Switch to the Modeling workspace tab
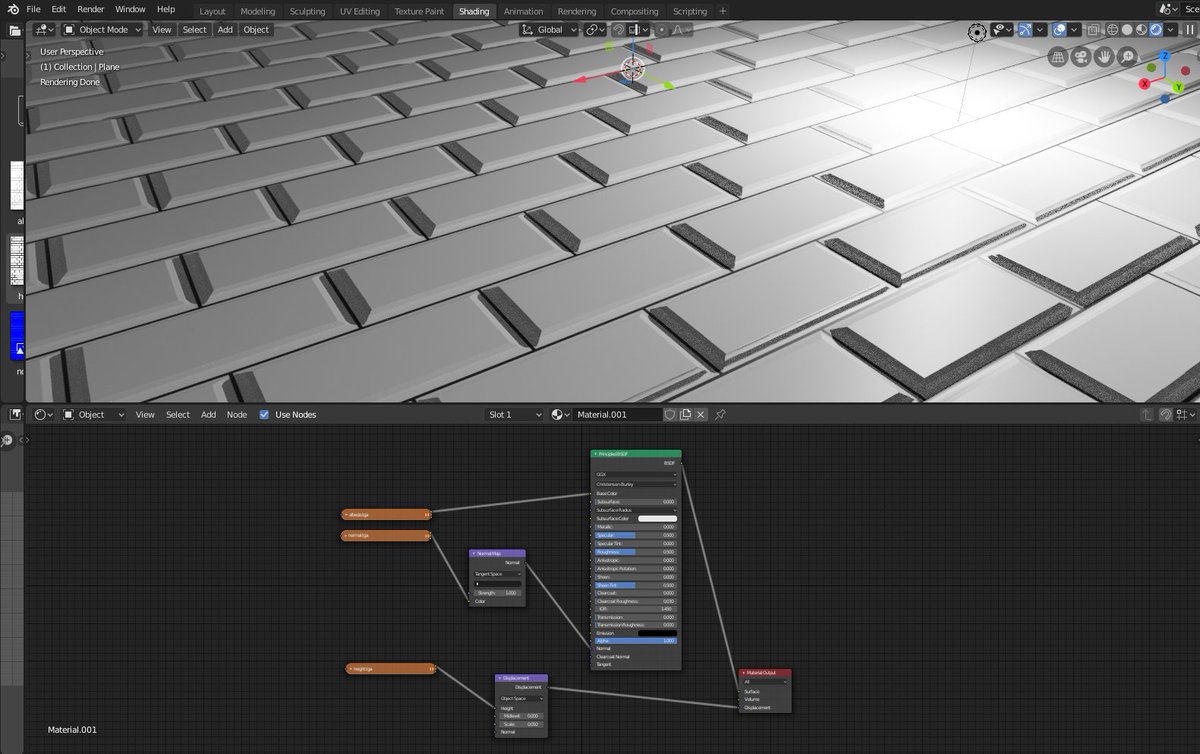Image resolution: width=1200 pixels, height=754 pixels. click(x=258, y=11)
